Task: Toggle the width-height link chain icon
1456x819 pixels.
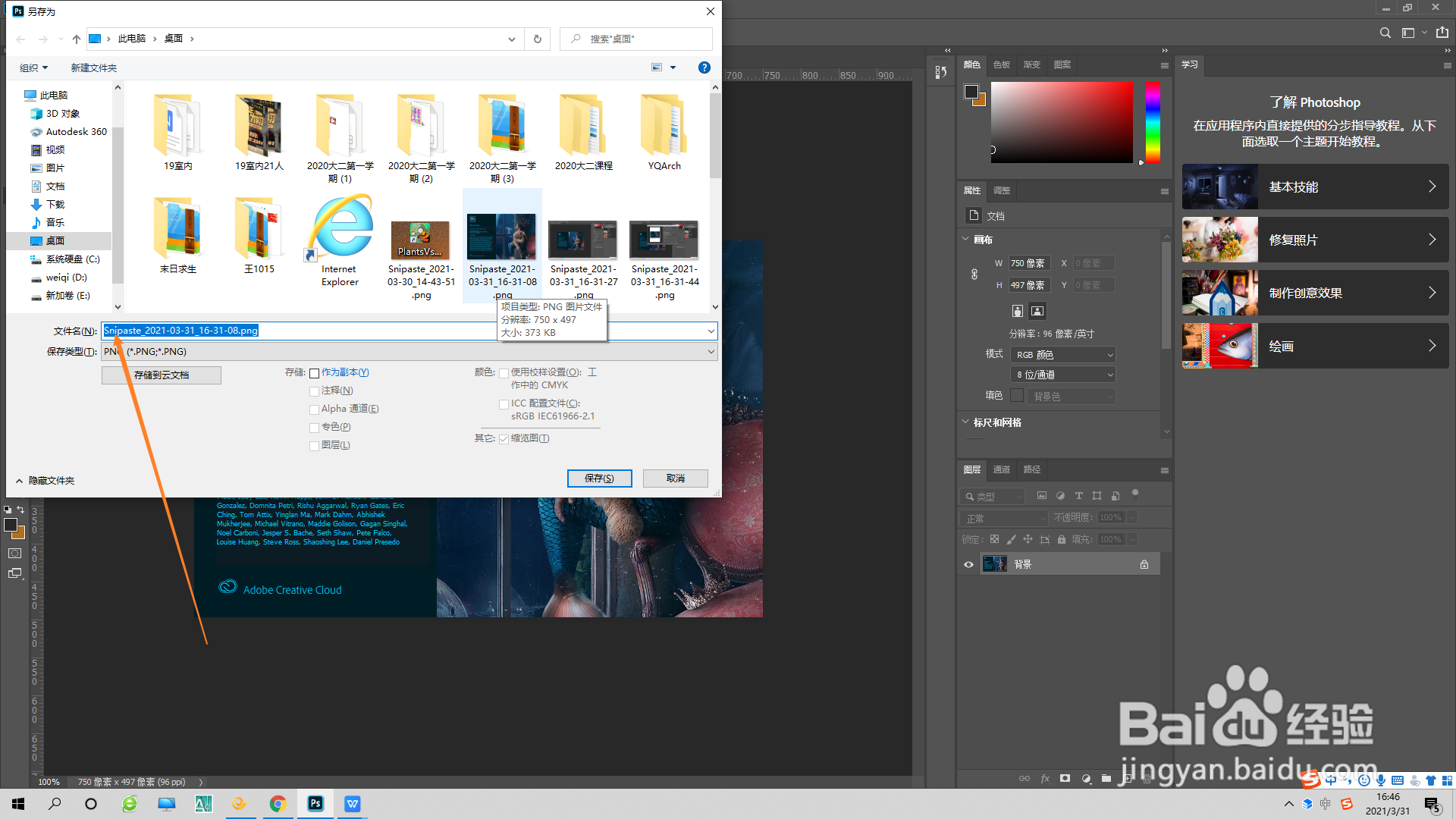Action: [974, 275]
